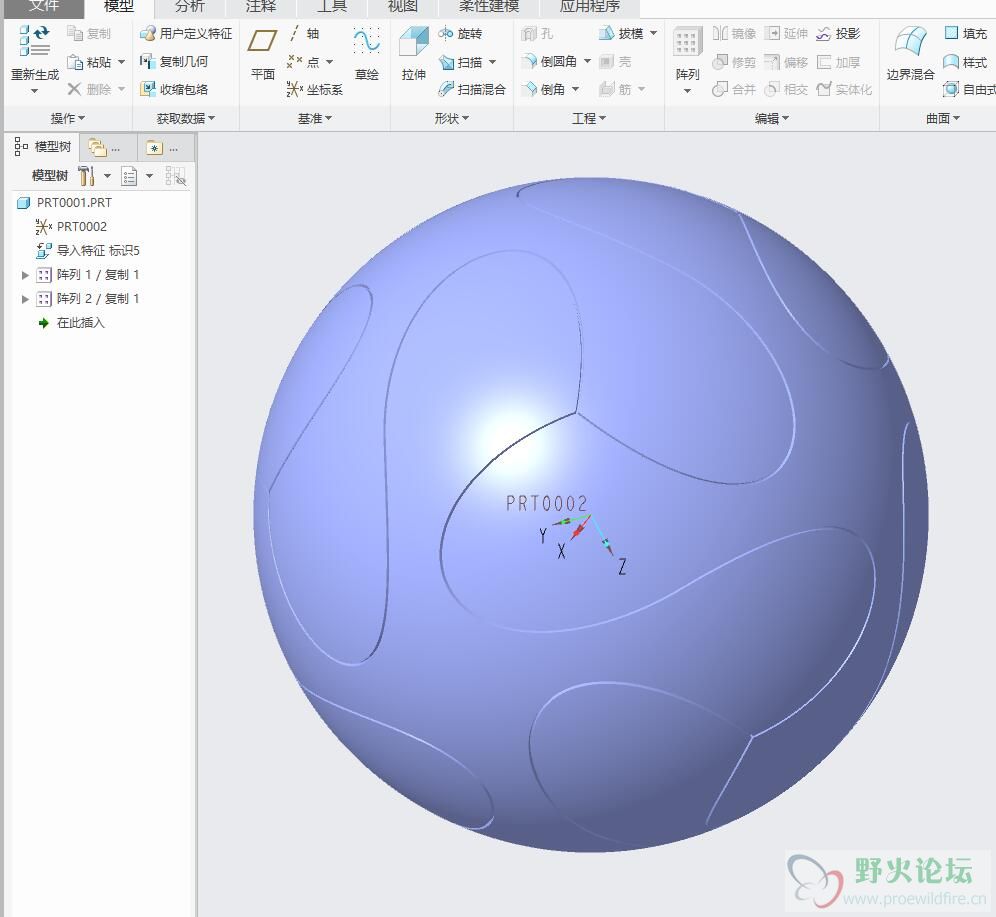Select the 扫描 sweep tool

click(461, 62)
